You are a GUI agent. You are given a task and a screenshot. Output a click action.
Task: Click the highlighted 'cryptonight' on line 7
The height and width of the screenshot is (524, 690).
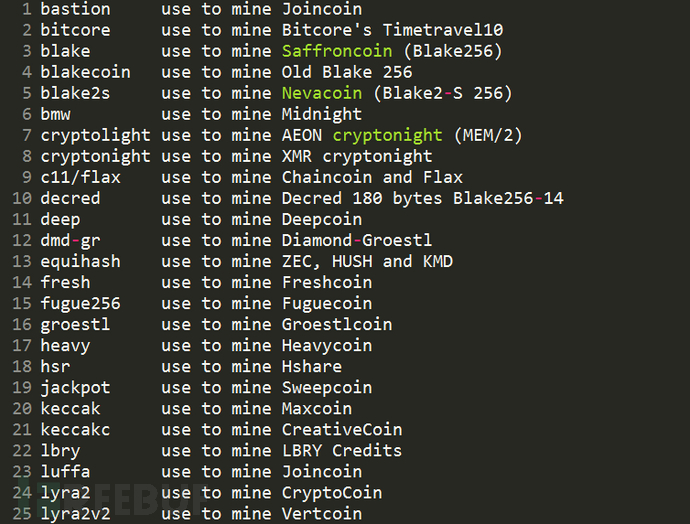click(x=388, y=135)
